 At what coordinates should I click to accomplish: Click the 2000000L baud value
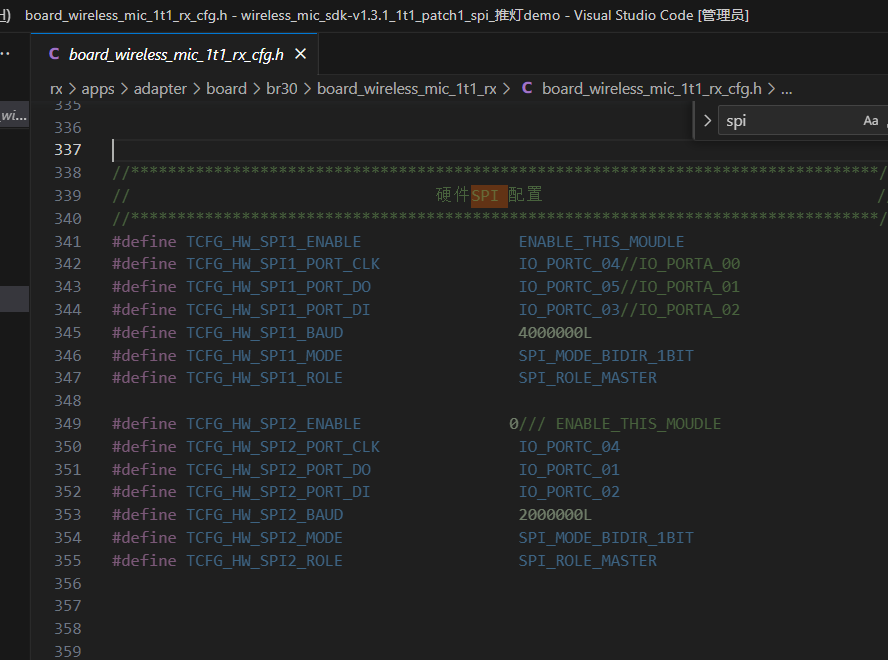tap(555, 515)
